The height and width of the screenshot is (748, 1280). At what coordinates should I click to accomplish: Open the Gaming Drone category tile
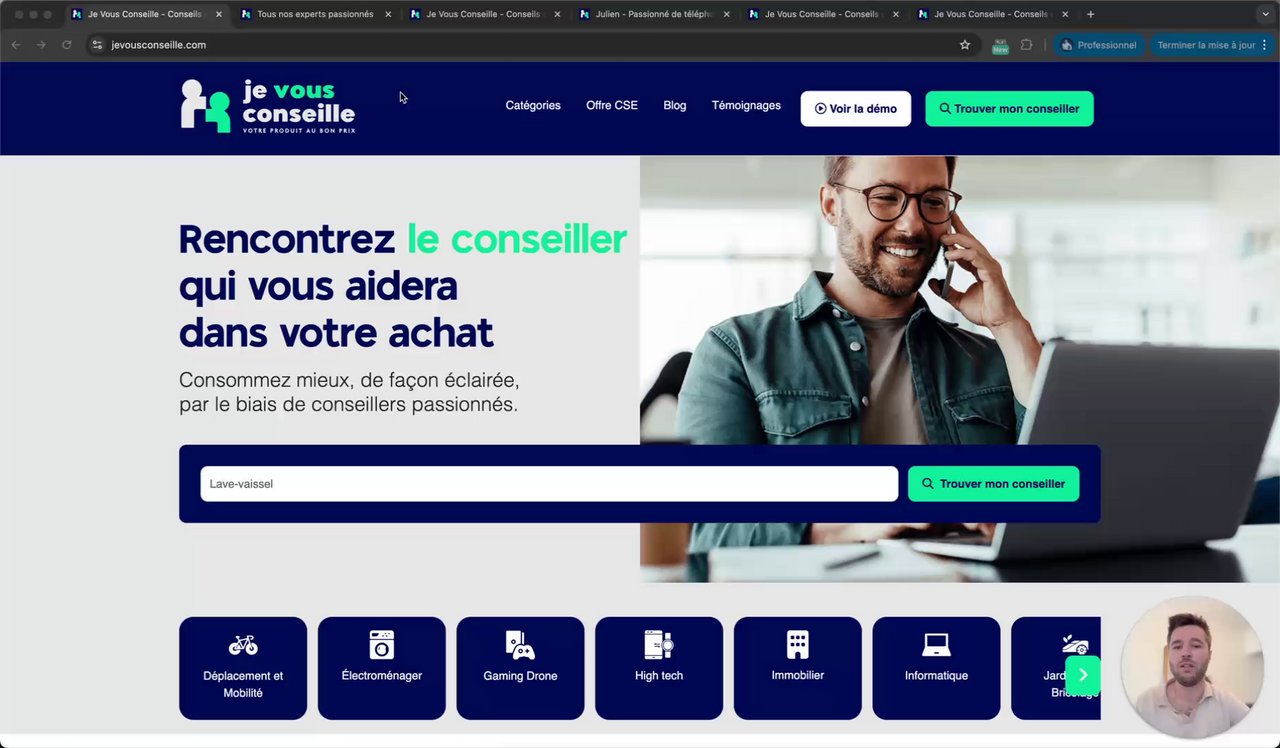tap(520, 668)
